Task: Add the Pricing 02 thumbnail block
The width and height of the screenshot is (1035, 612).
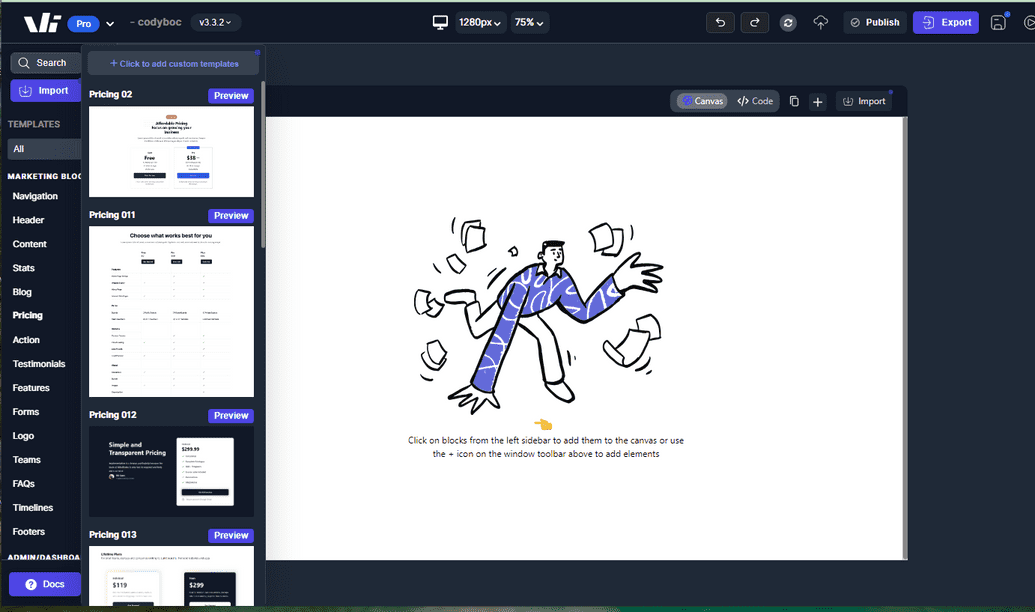Action: tap(172, 152)
